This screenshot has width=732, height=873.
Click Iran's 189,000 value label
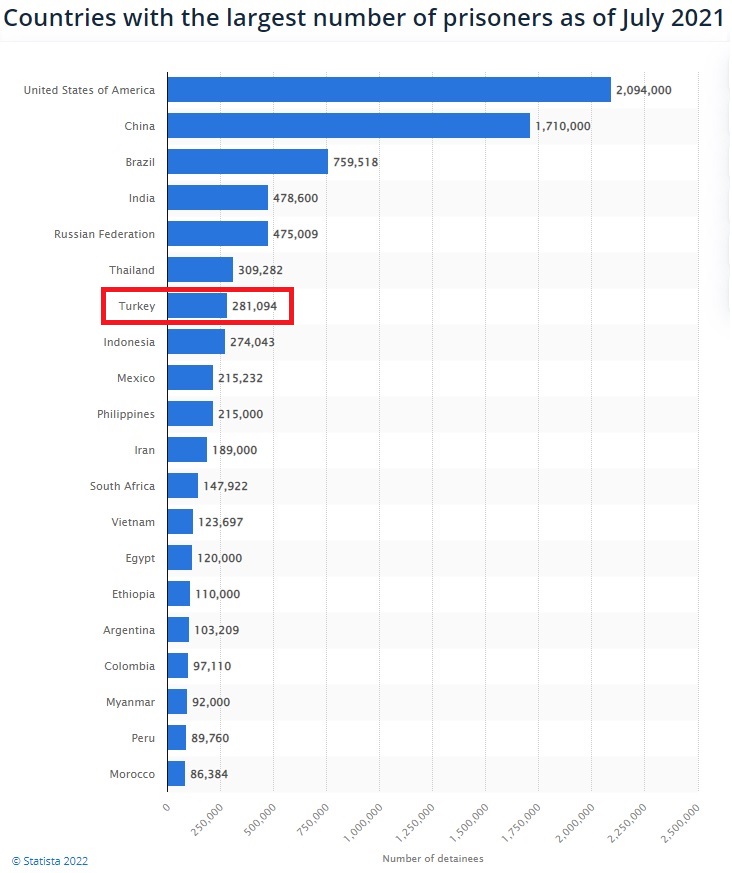(x=234, y=450)
